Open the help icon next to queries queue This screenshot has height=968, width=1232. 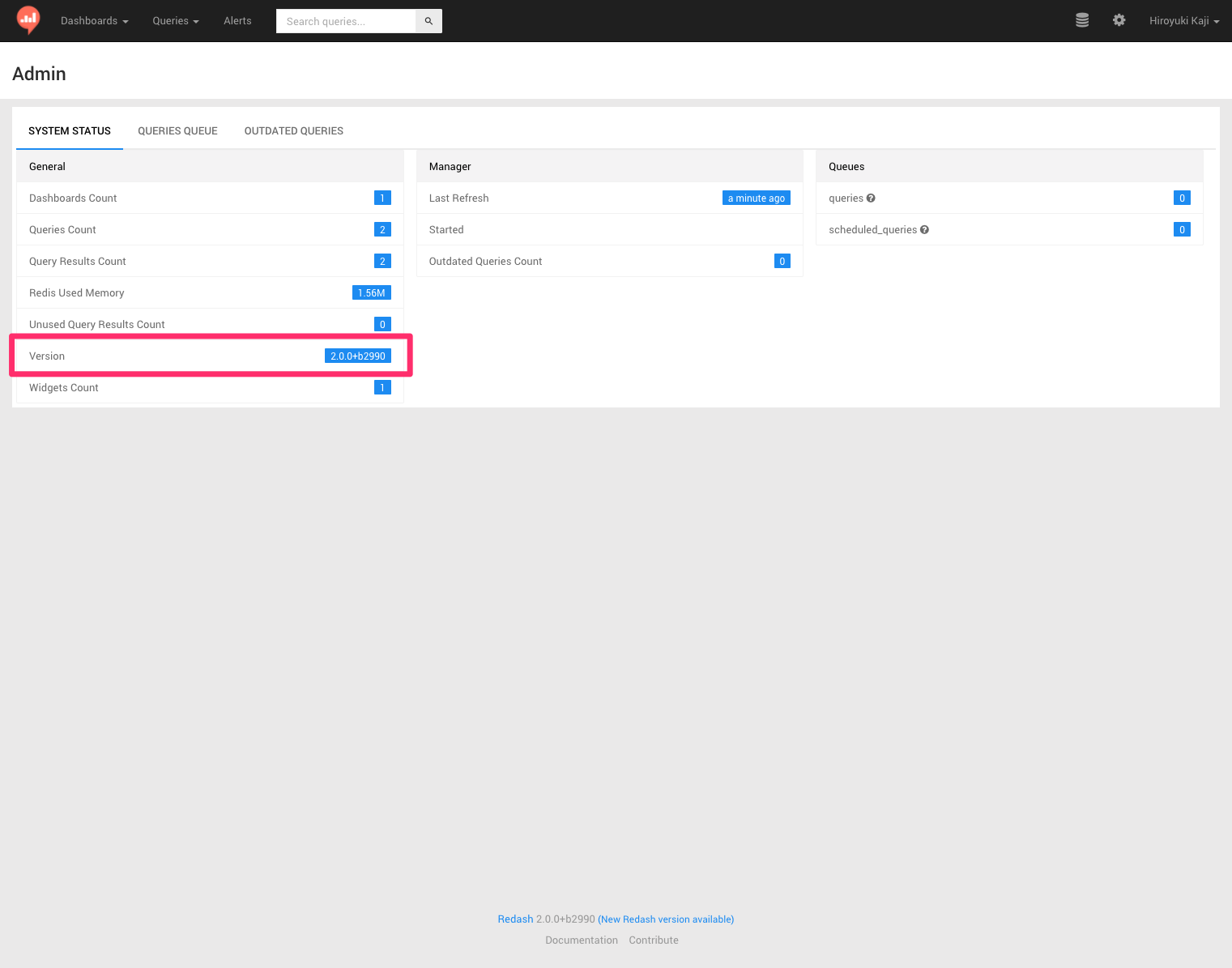(x=870, y=198)
